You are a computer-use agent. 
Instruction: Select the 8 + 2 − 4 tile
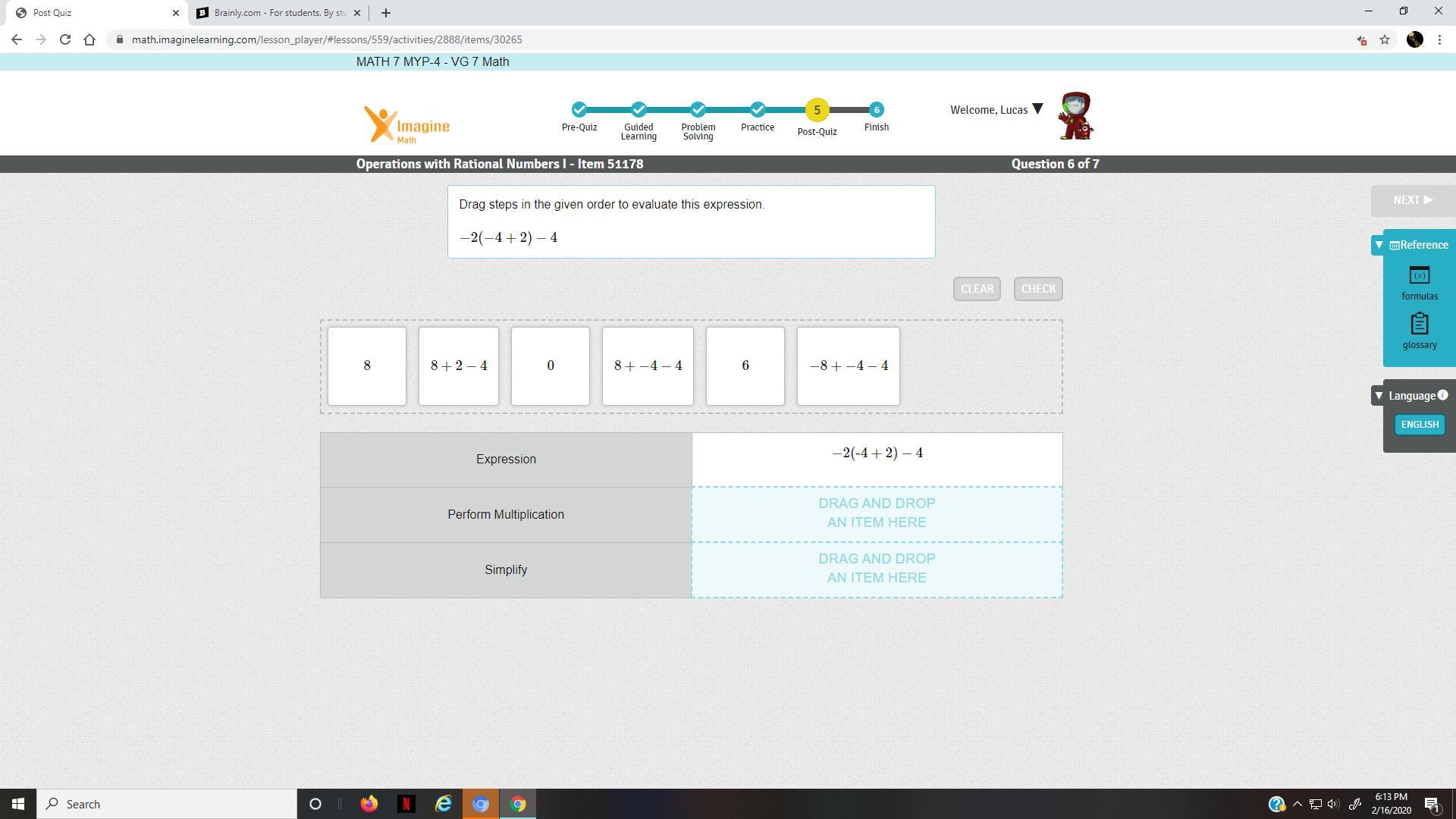(459, 366)
